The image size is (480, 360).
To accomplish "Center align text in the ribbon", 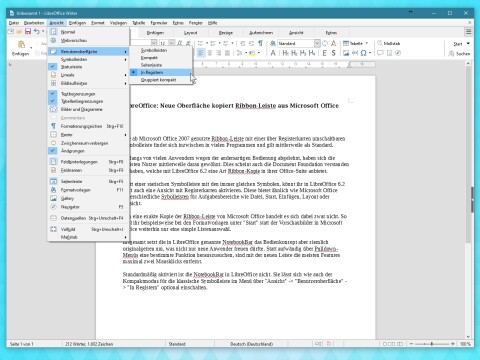I will pyautogui.click(x=210, y=53).
